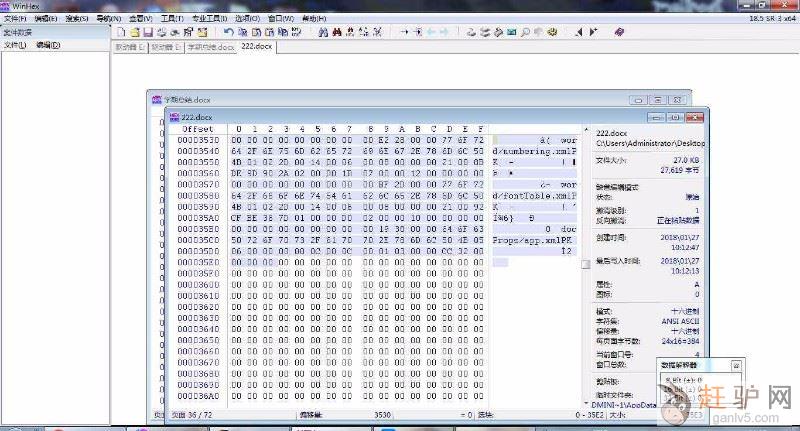Viewport: 800px width, 431px height.
Task: Switch to the 222.docx tab
Action: coord(255,46)
